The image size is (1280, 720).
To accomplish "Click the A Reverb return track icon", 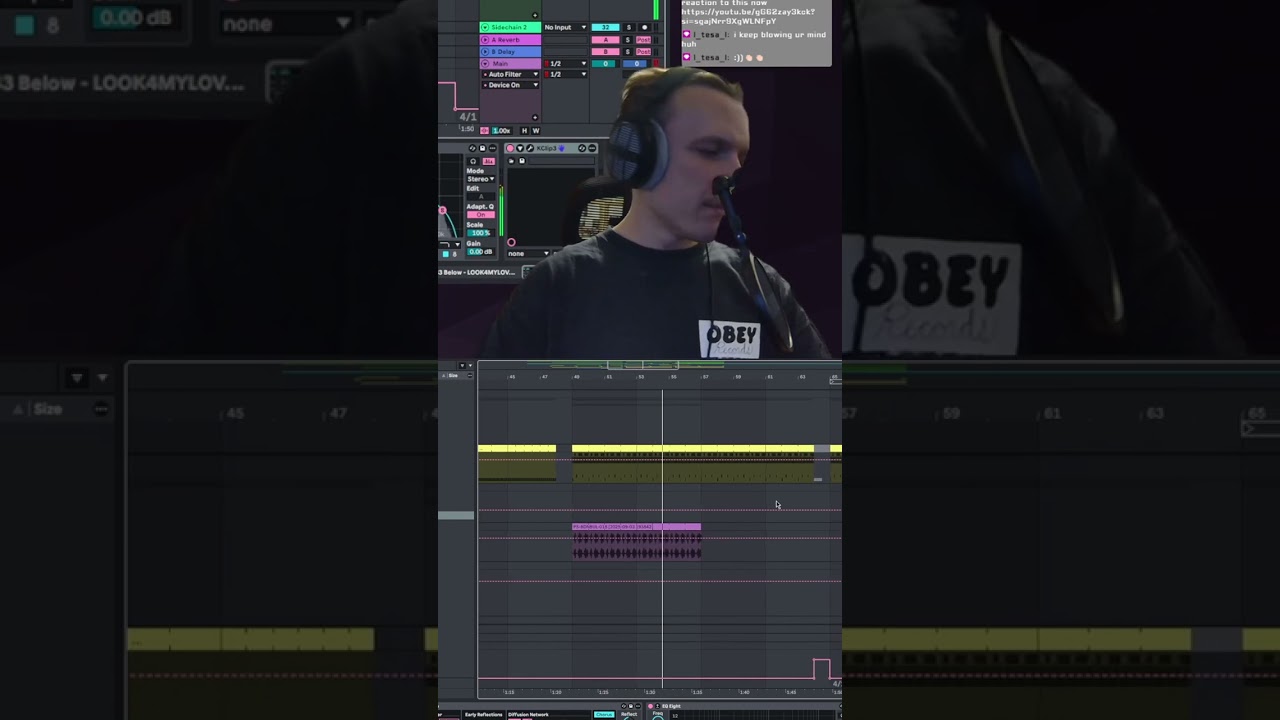I will [485, 40].
